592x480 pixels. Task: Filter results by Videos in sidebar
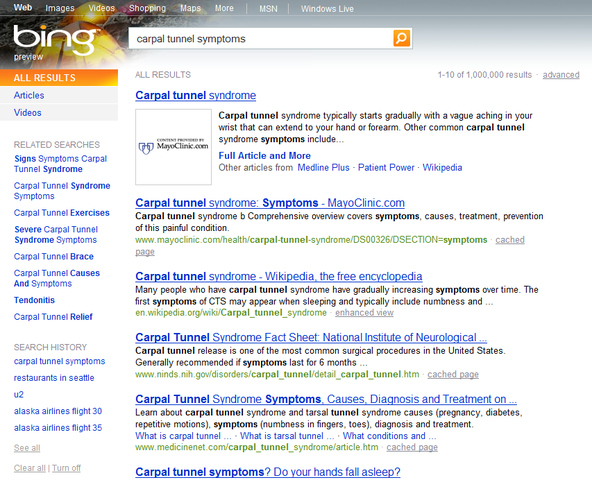point(59,113)
